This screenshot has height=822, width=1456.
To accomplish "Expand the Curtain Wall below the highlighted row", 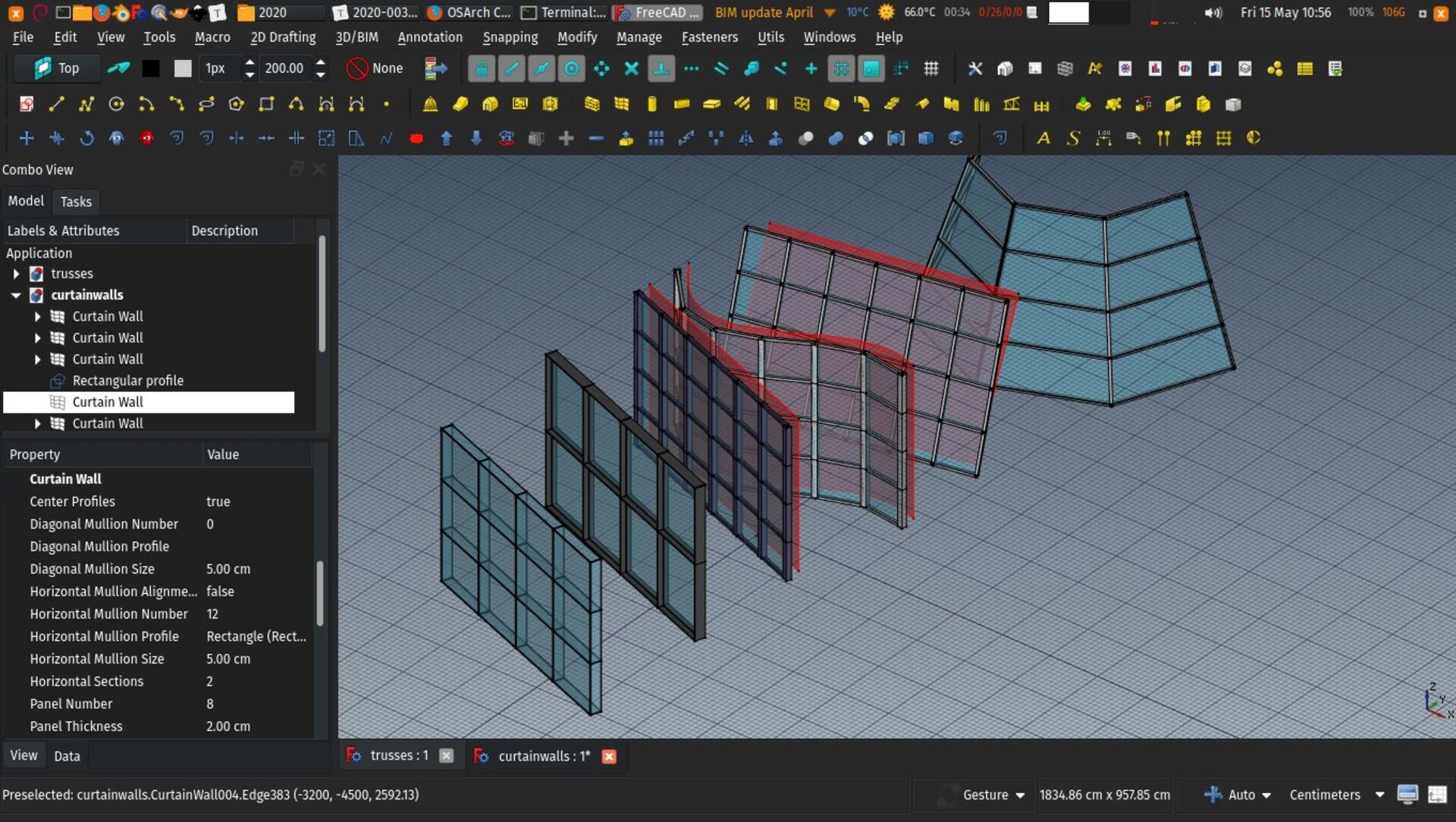I will (x=37, y=424).
